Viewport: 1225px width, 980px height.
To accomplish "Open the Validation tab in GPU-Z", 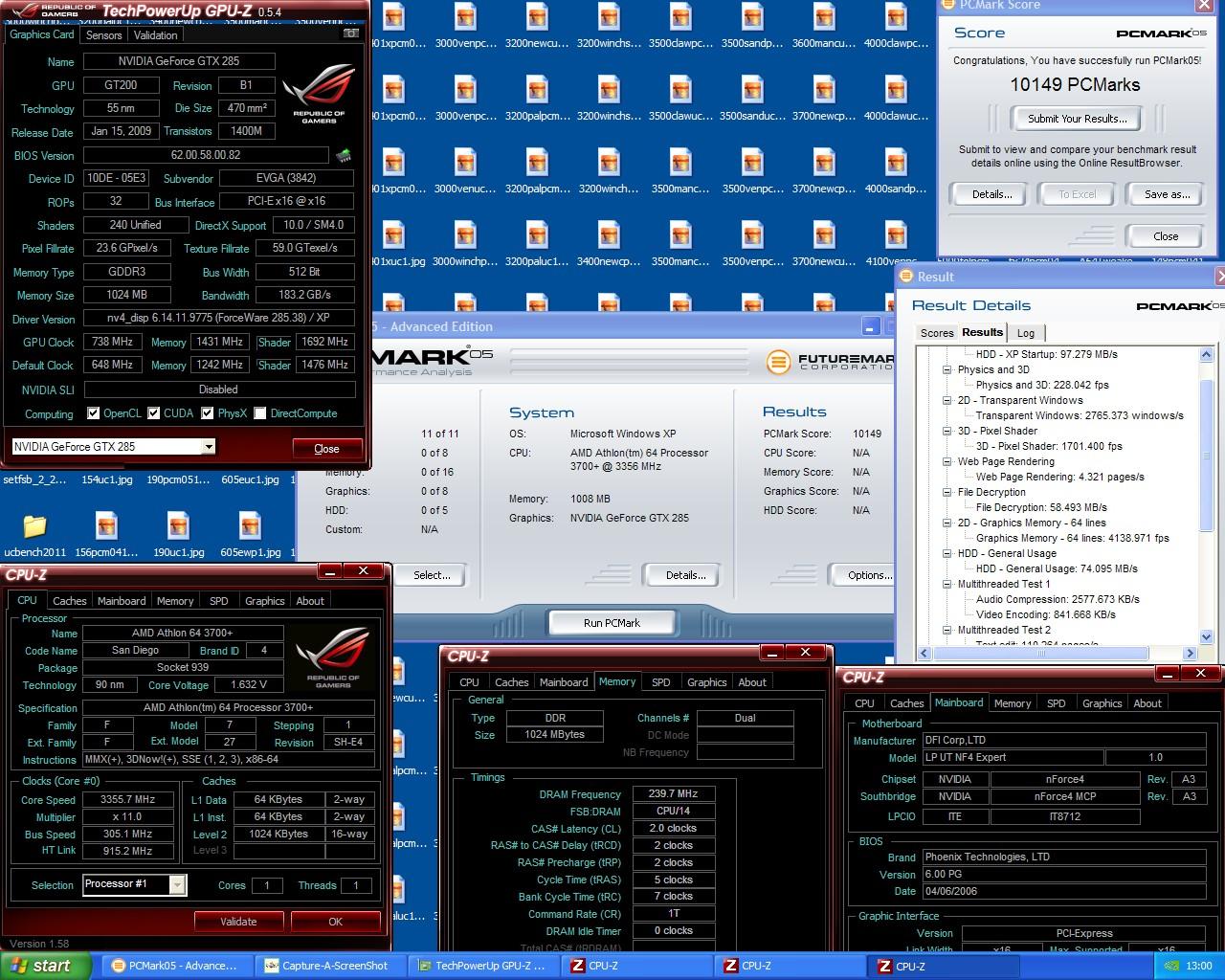I will (x=155, y=35).
